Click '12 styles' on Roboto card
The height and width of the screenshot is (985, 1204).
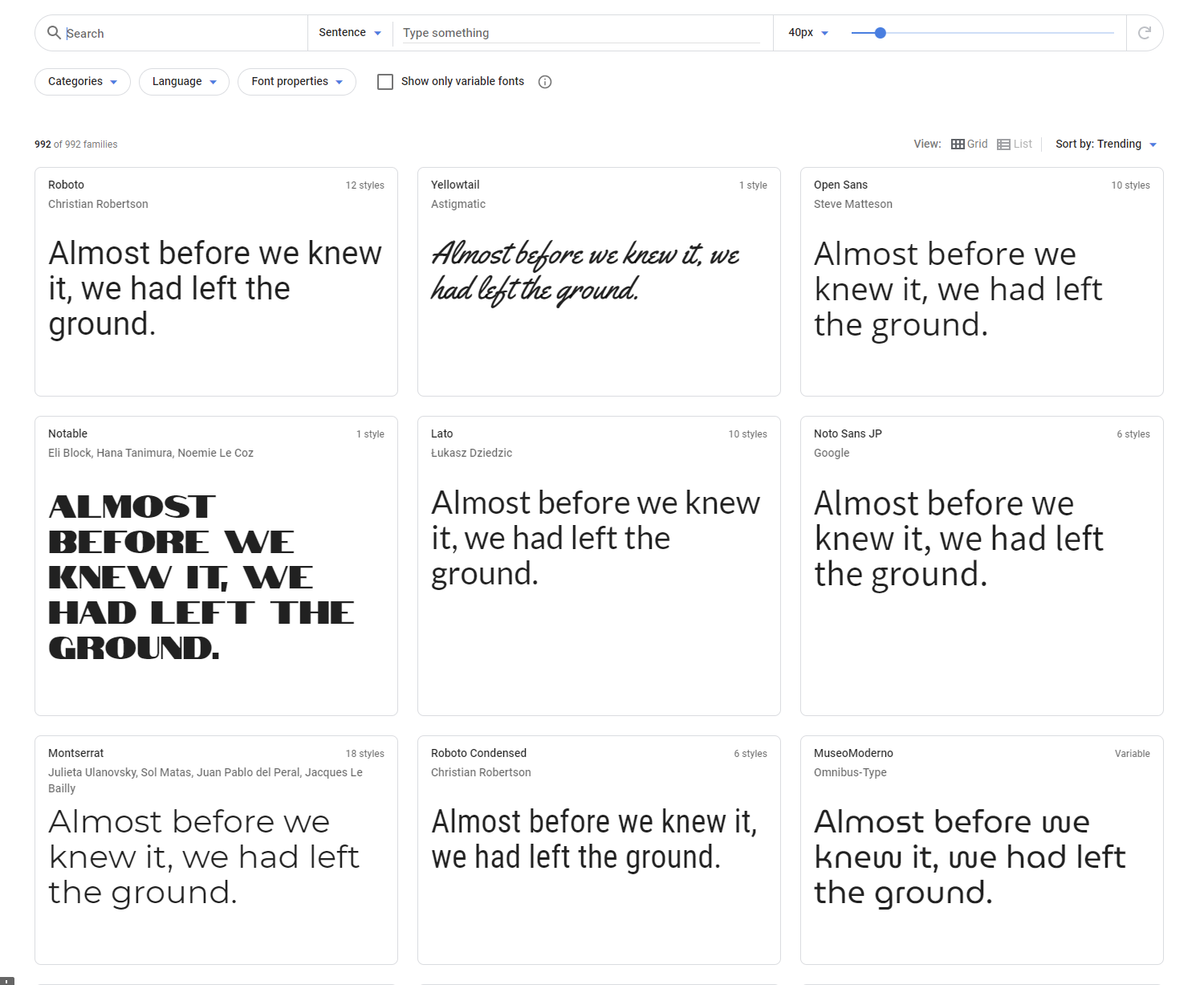[365, 185]
